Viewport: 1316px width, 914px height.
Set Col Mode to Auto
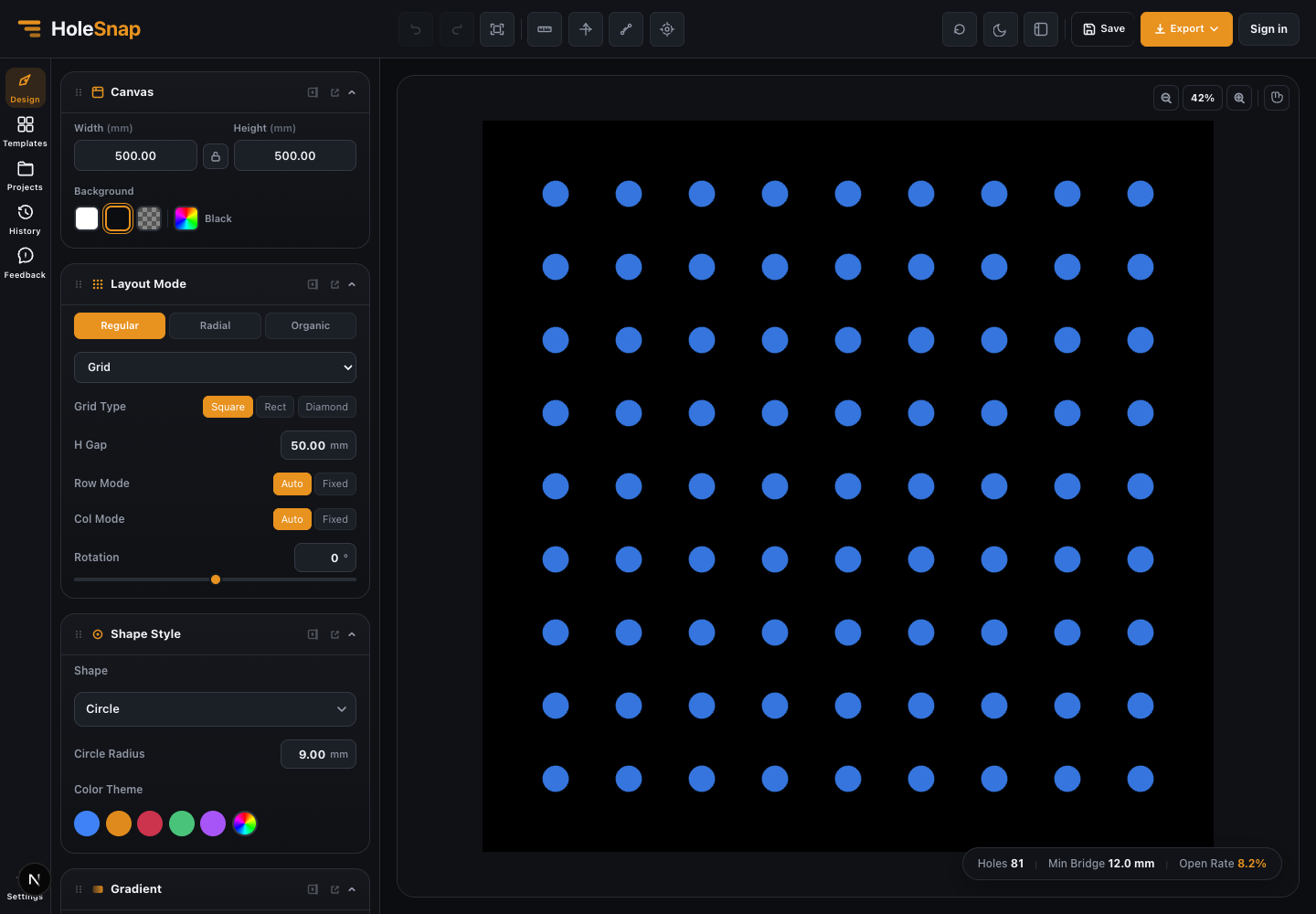(292, 519)
